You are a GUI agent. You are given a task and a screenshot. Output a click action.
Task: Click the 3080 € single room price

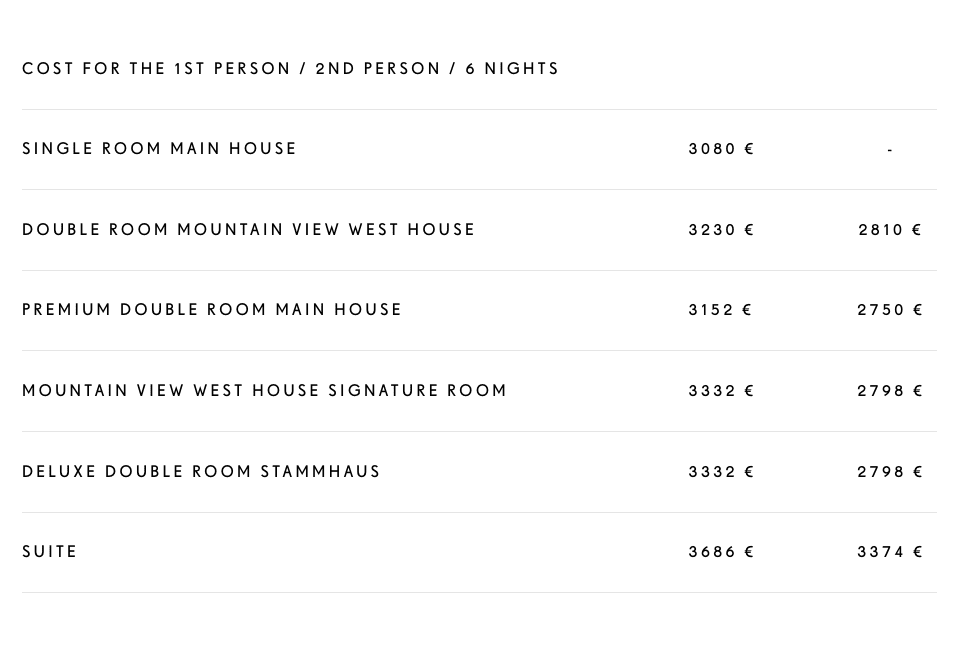(721, 149)
